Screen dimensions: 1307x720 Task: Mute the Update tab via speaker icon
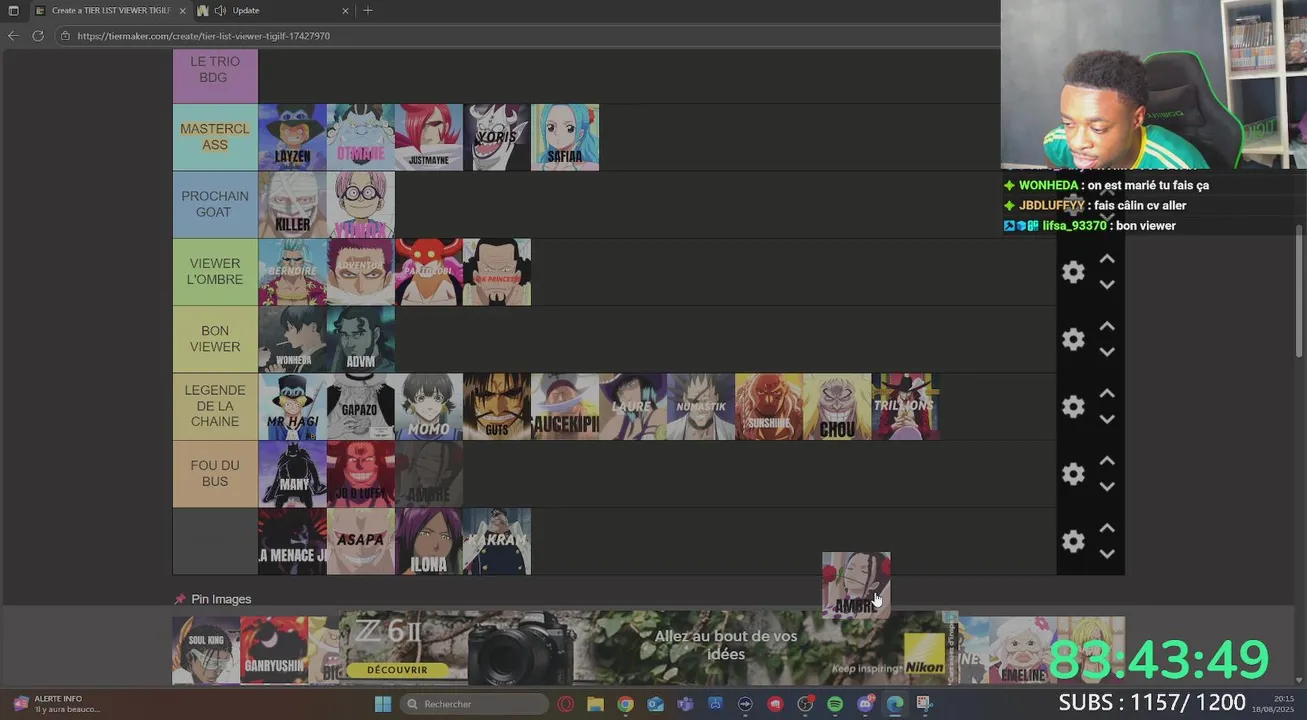coord(219,10)
